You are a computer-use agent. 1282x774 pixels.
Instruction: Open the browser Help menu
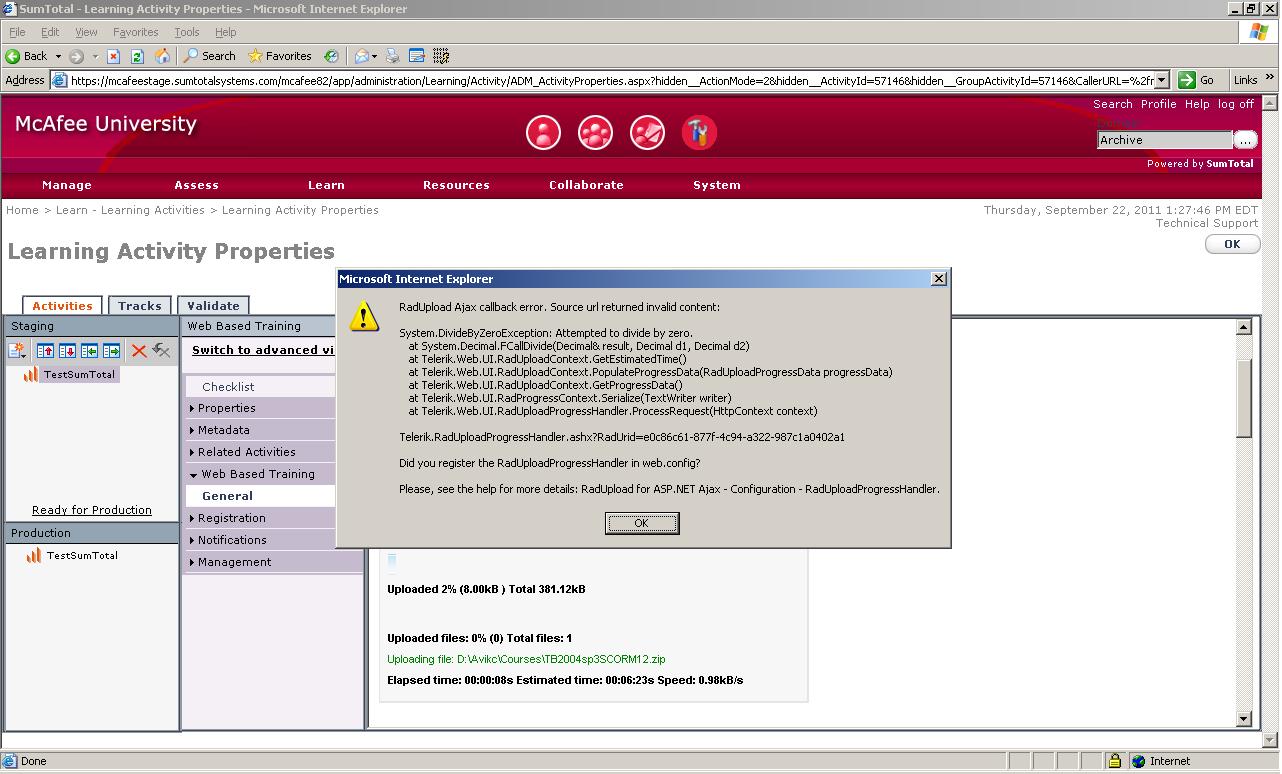226,32
